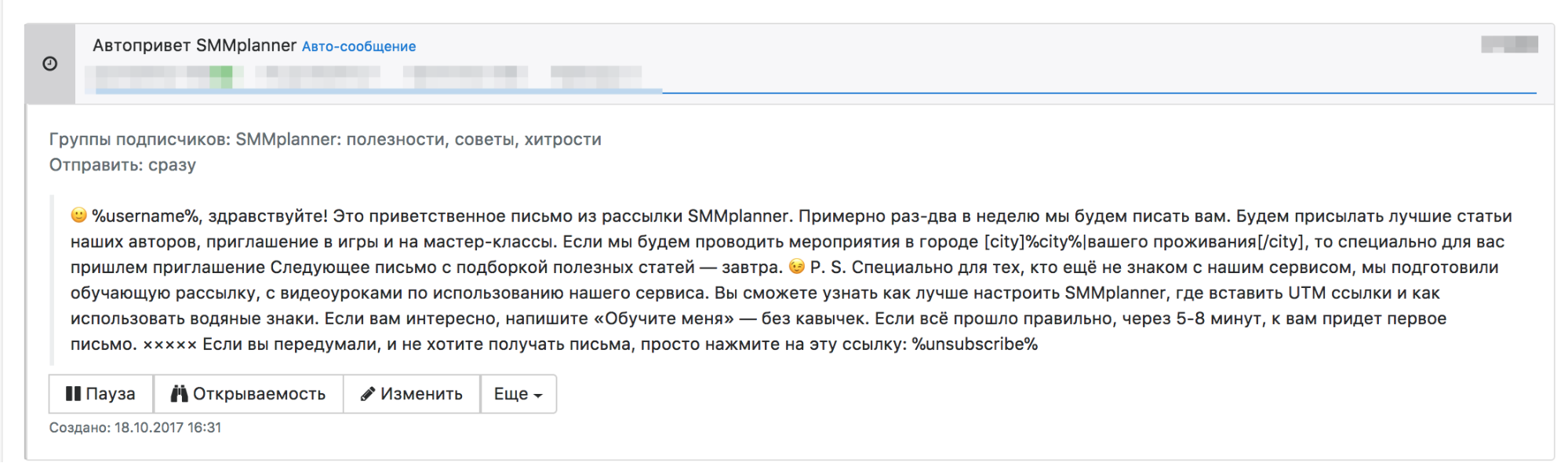1568x463 pixels.
Task: Edit the message via Изменить
Action: pyautogui.click(x=412, y=394)
